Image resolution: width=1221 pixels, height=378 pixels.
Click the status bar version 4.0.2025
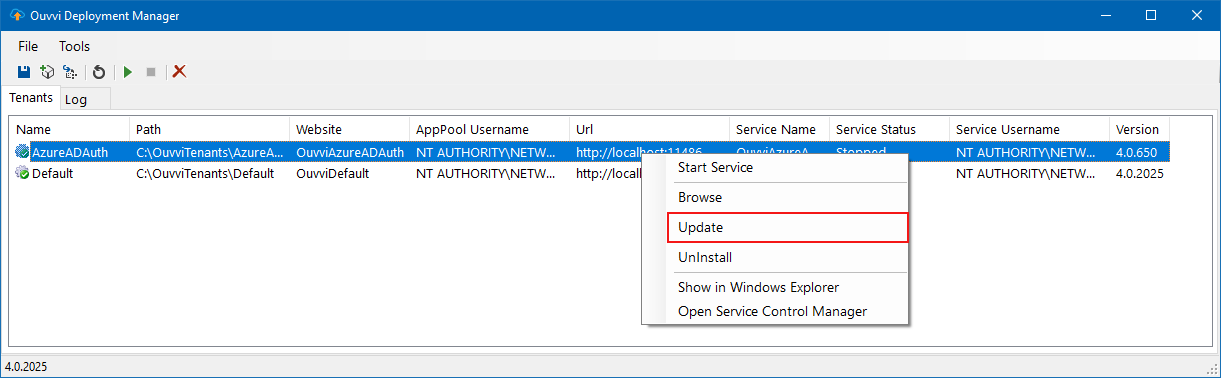26,367
